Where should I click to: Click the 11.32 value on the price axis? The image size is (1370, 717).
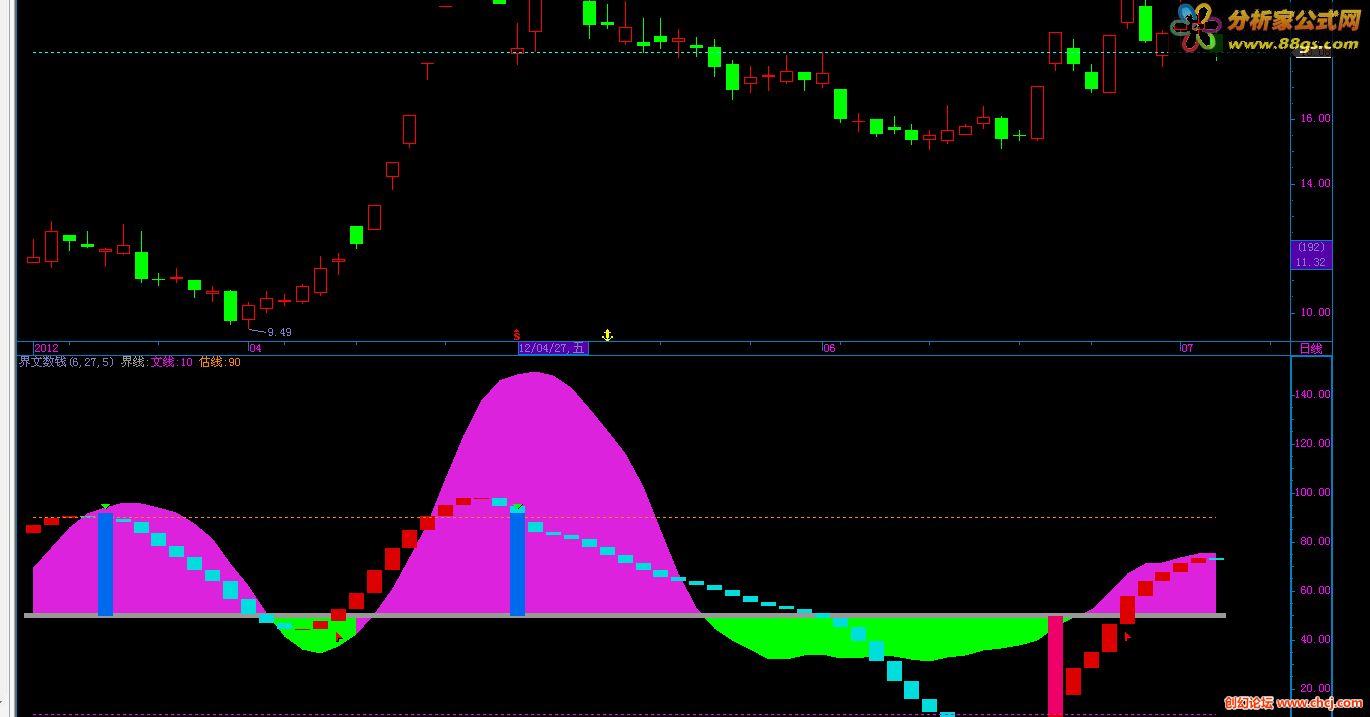tap(1310, 262)
